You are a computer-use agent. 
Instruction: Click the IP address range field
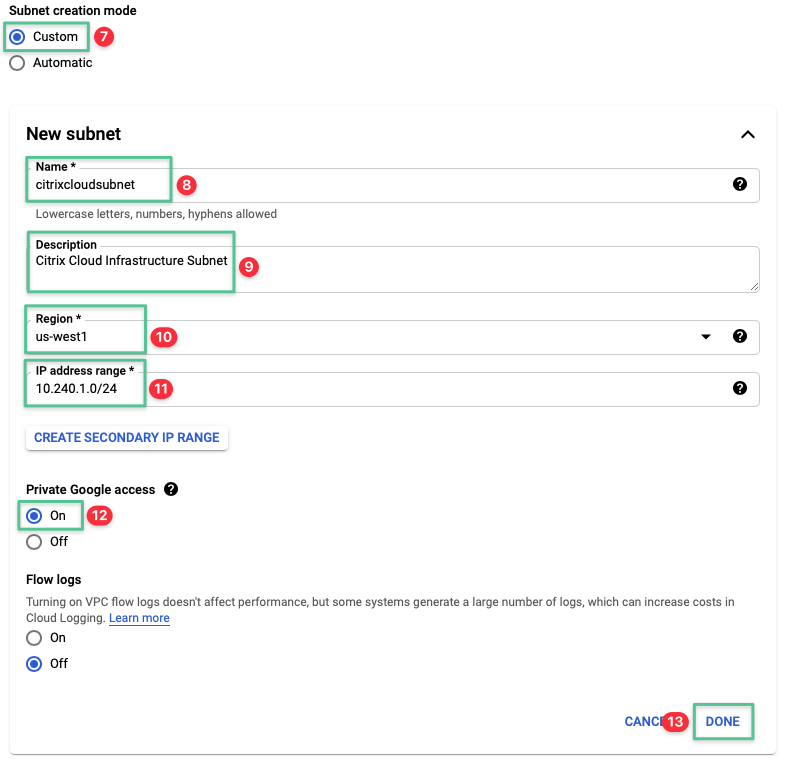coord(400,389)
